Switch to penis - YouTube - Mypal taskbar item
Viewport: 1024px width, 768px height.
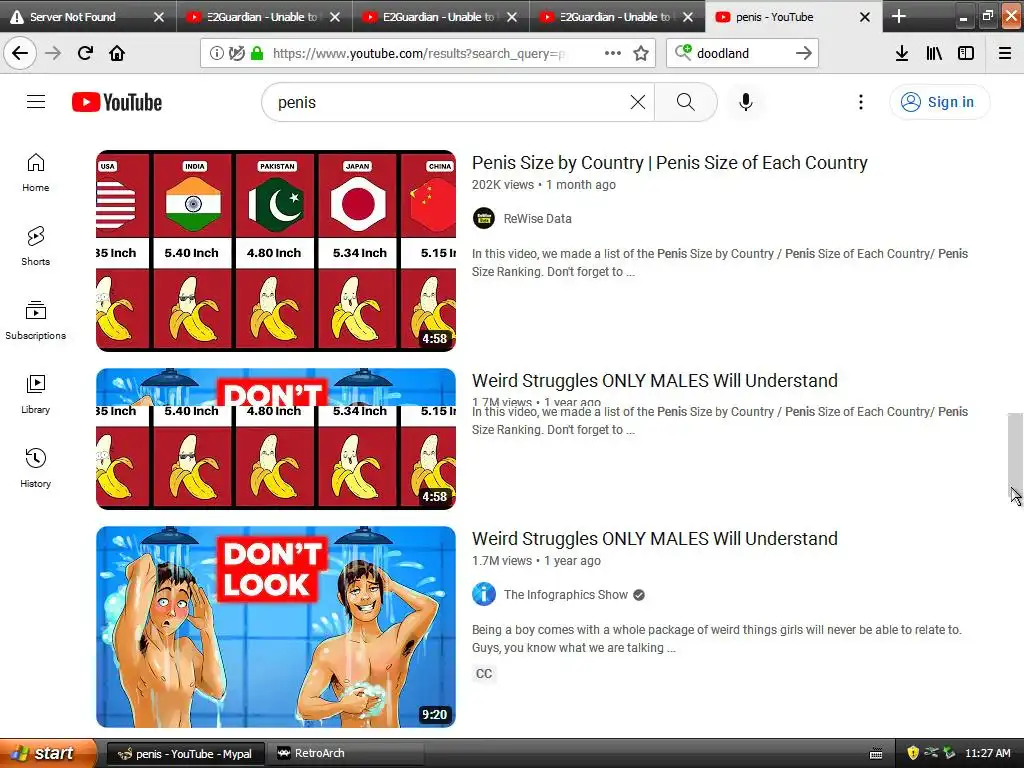[185, 754]
